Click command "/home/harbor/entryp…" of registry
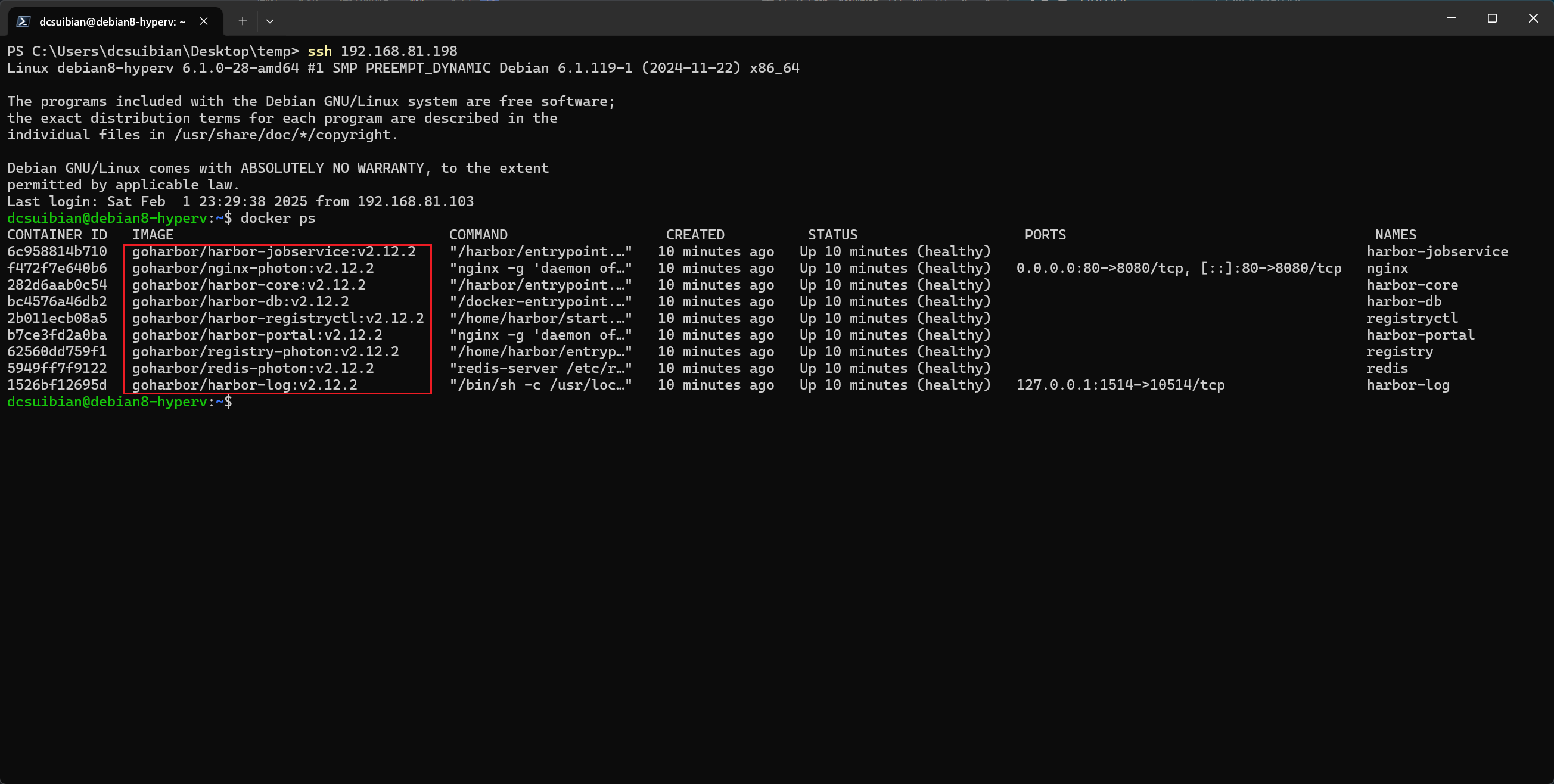 [540, 351]
